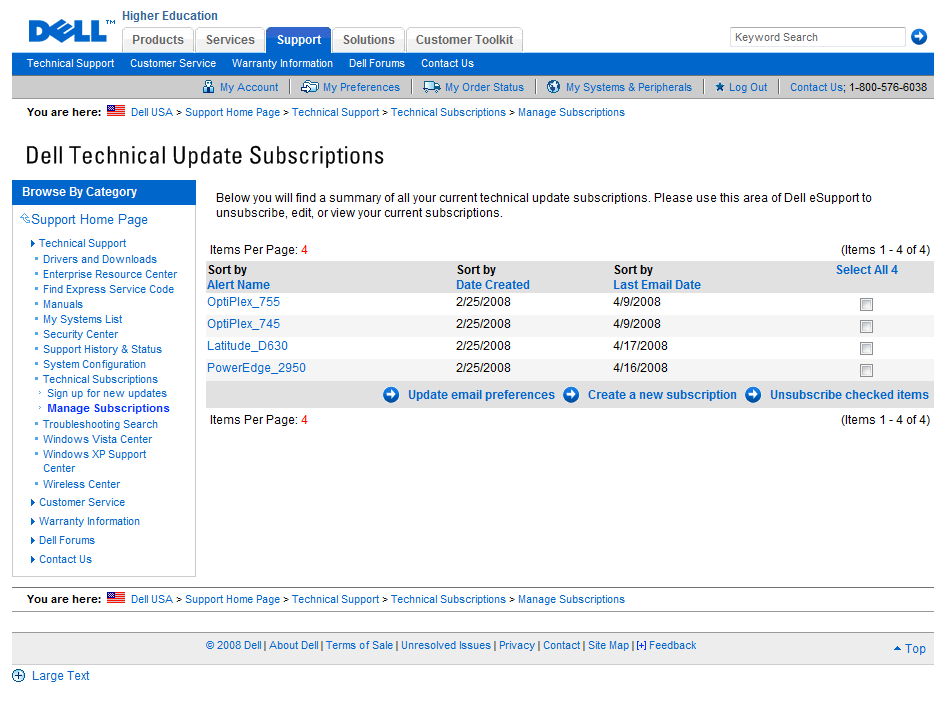
Task: Open the PowerEdge_2950 subscription
Action: tap(256, 368)
